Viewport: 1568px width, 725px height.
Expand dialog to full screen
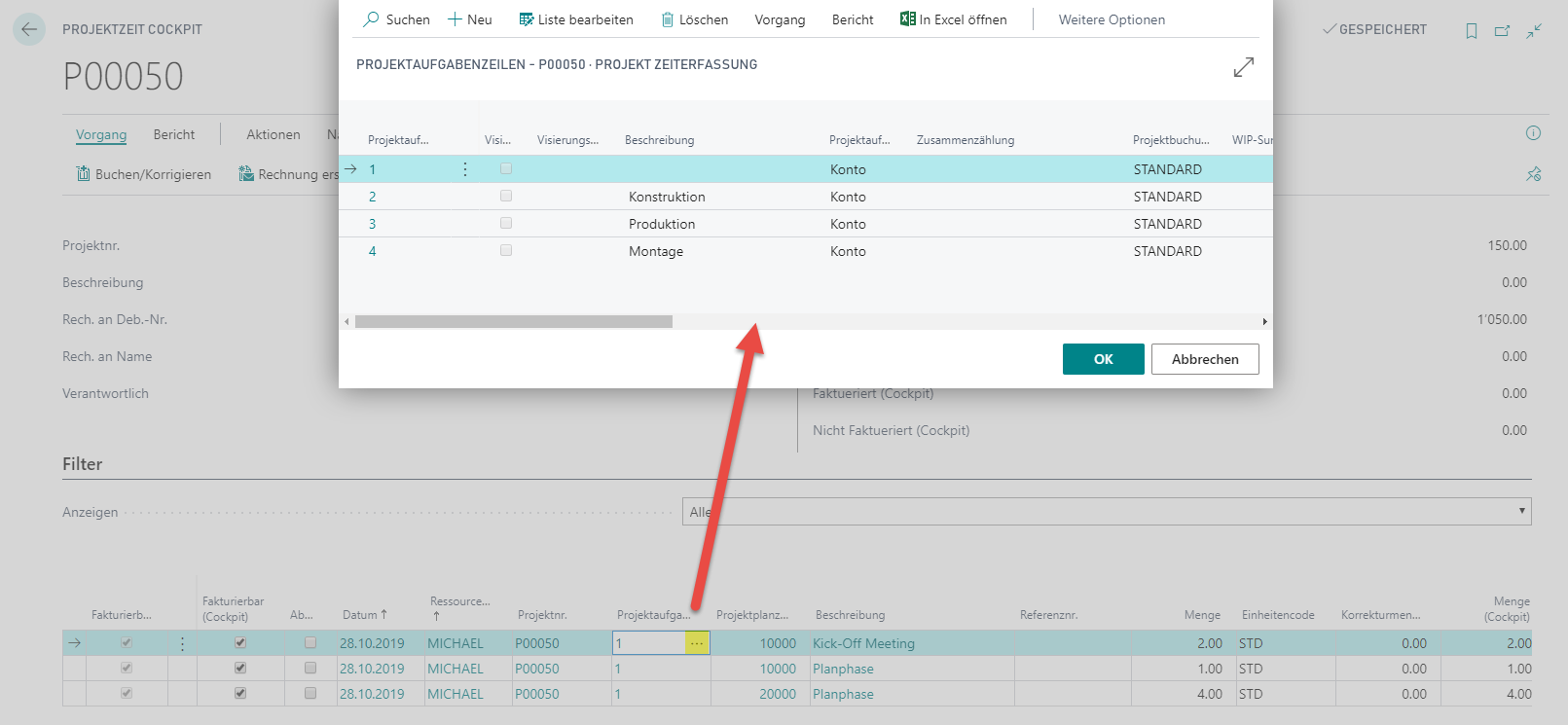pyautogui.click(x=1244, y=67)
